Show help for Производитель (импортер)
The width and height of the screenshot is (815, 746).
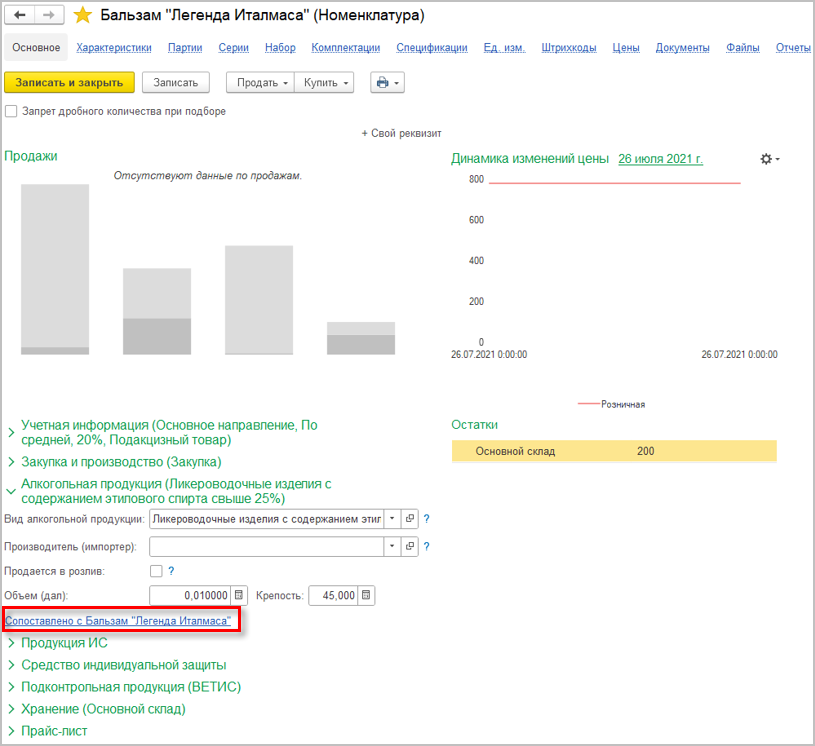pos(426,547)
